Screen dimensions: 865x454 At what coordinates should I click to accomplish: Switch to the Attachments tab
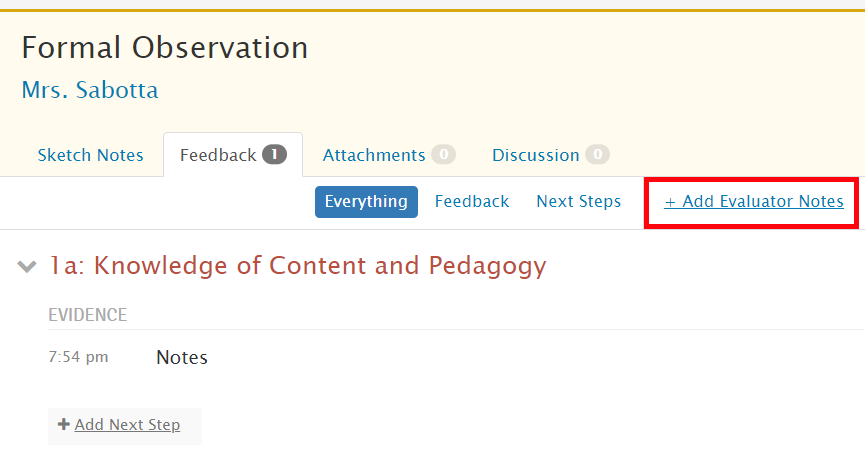(374, 155)
